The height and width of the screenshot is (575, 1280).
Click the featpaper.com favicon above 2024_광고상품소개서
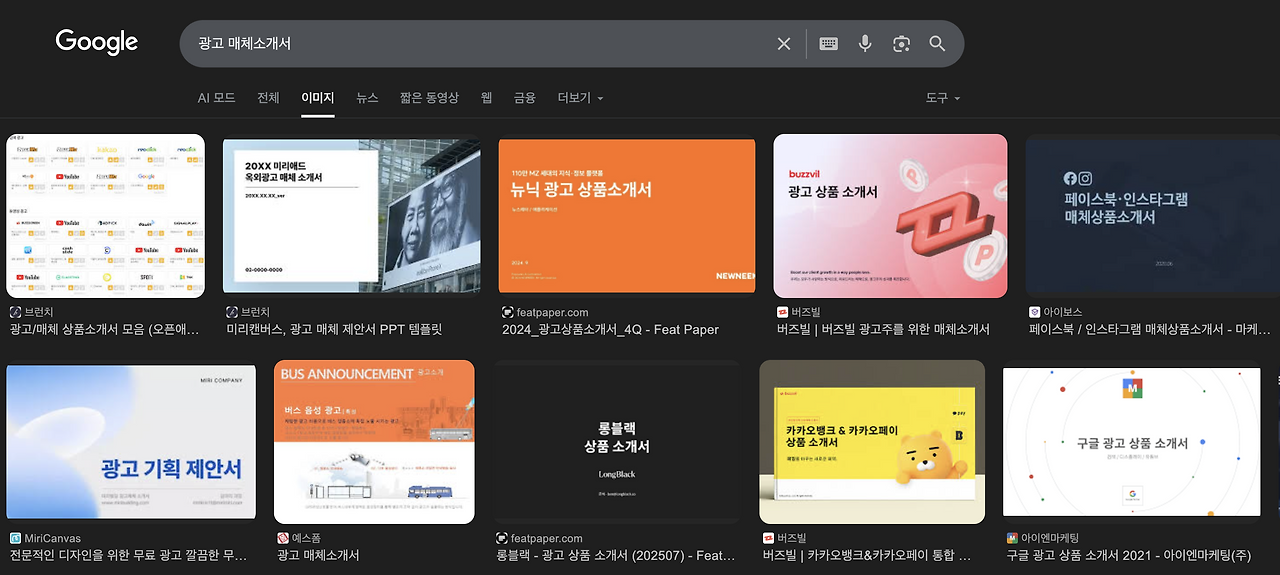[x=507, y=312]
